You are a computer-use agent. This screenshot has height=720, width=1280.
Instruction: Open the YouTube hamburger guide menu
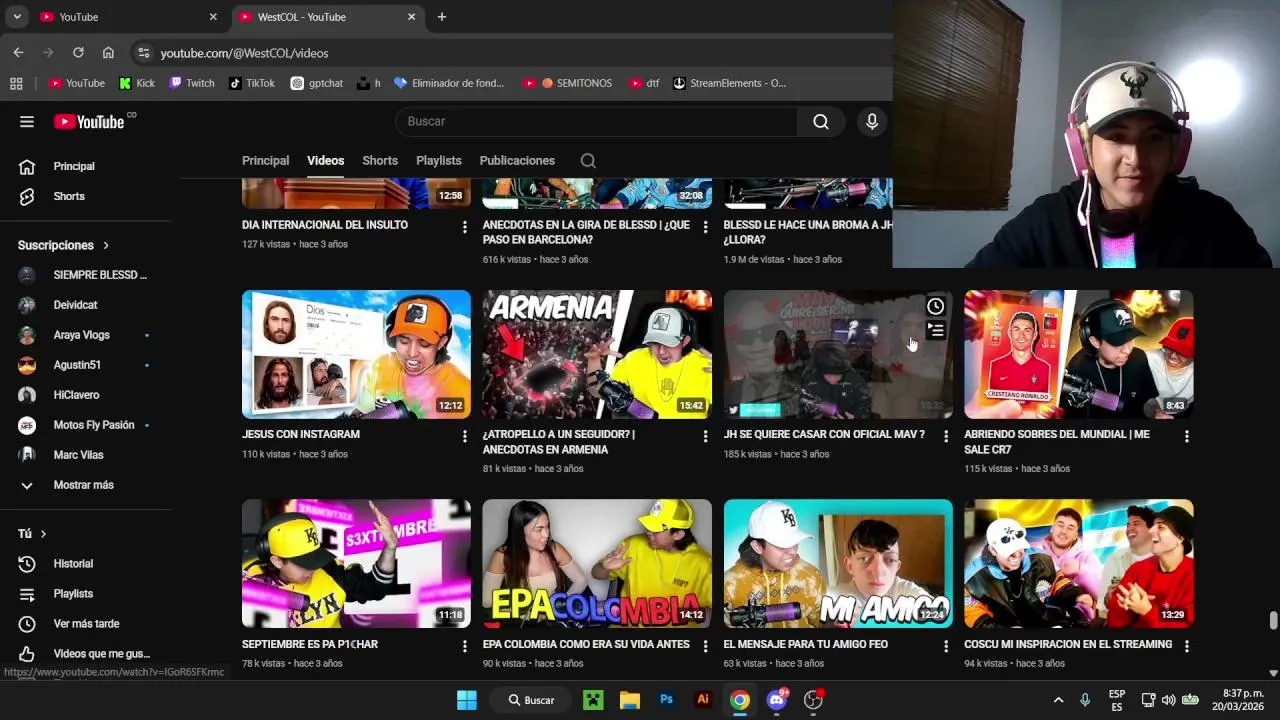tap(27, 122)
